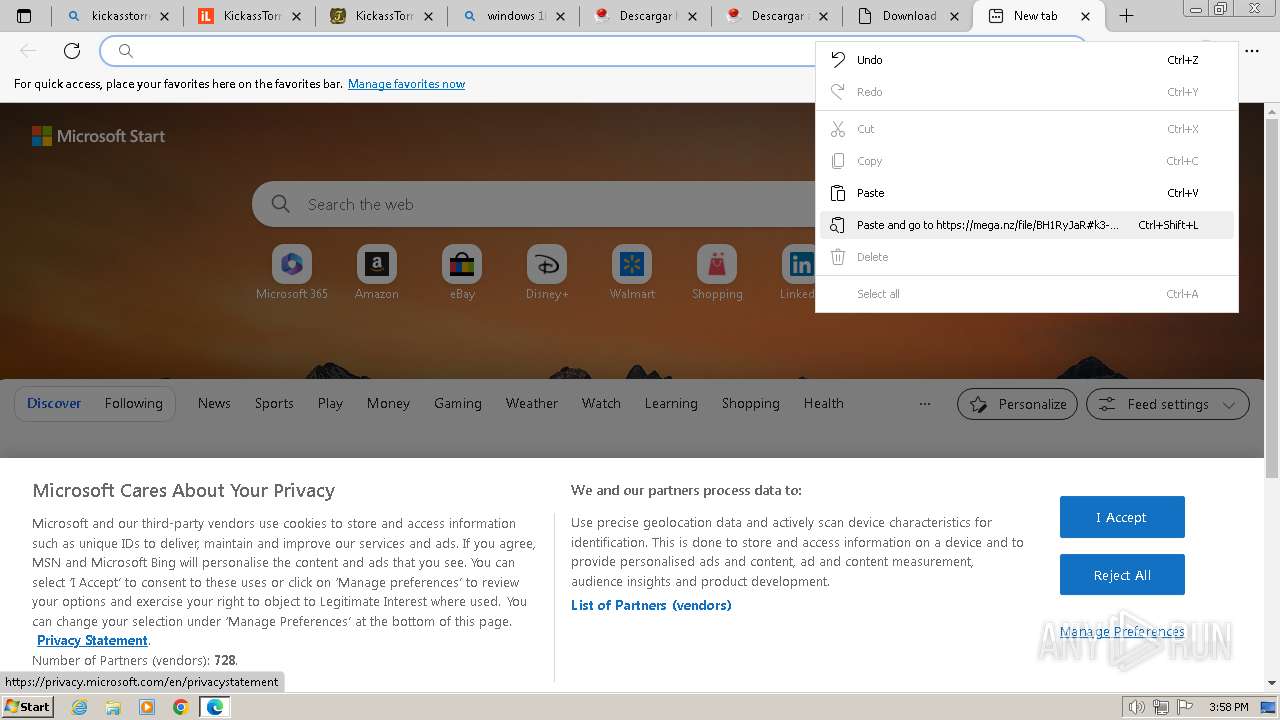Choose Paste and go to mega.nz link

click(1027, 225)
